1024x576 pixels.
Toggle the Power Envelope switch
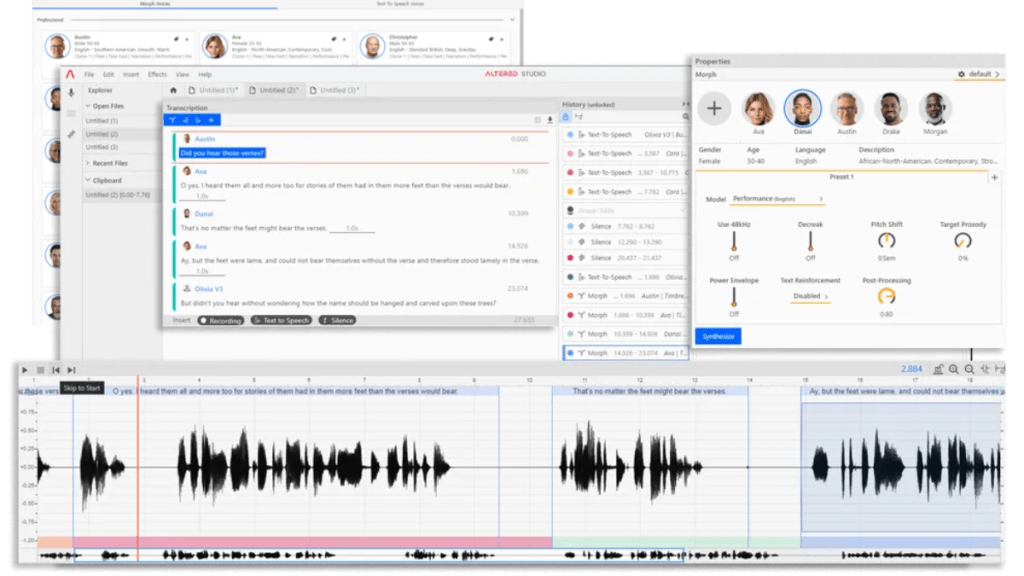(x=734, y=297)
